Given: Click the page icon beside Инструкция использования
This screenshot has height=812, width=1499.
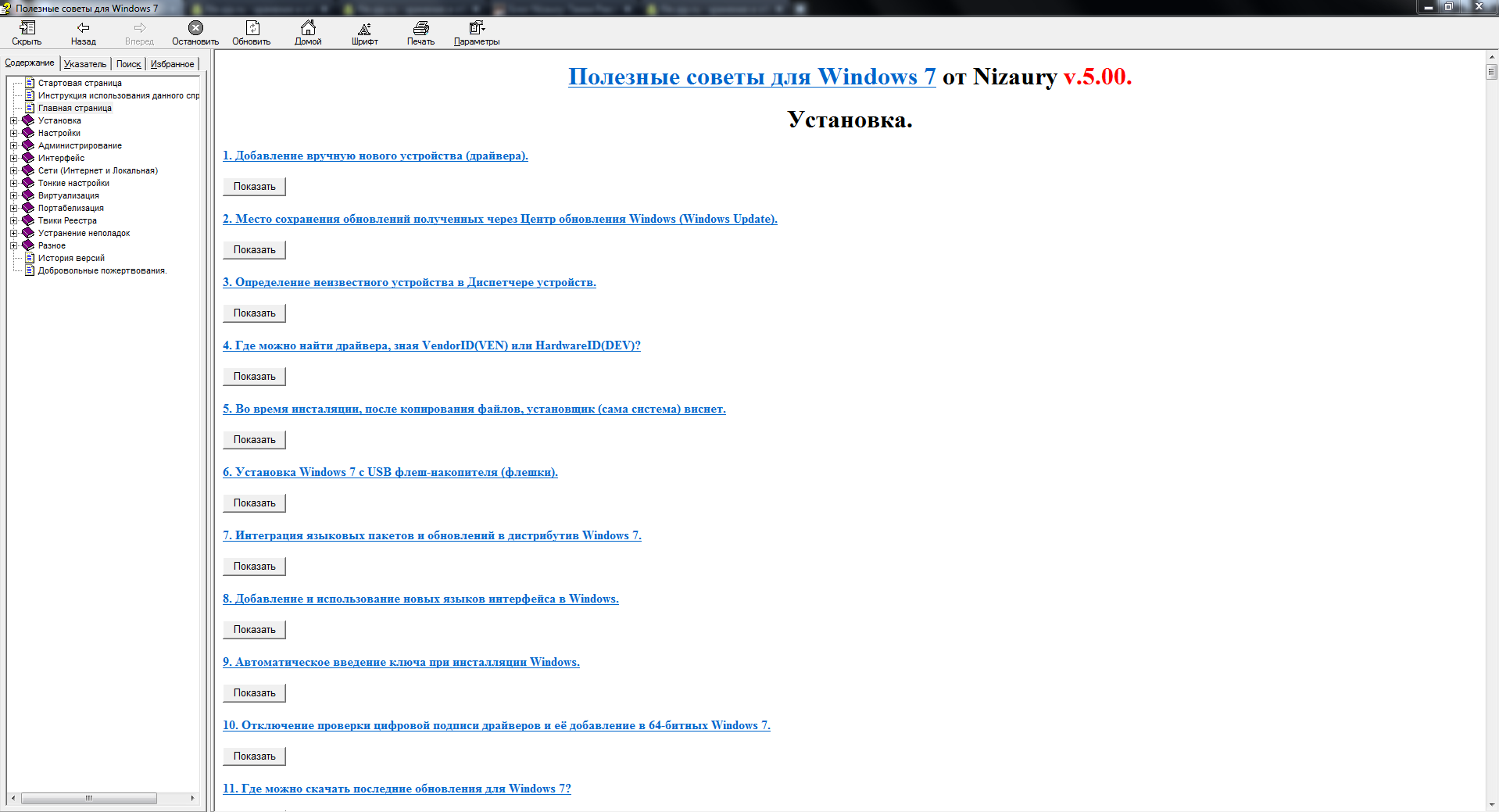Looking at the screenshot, I should click(30, 95).
